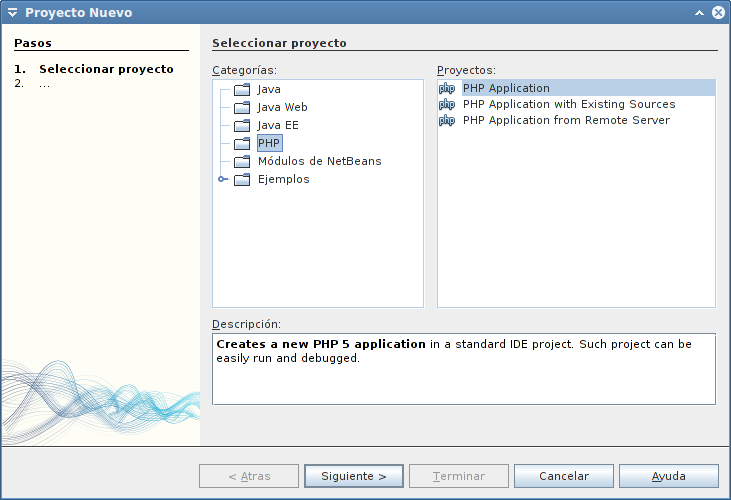731x500 pixels.
Task: Open window menu icon in title bar
Action: (x=13, y=13)
